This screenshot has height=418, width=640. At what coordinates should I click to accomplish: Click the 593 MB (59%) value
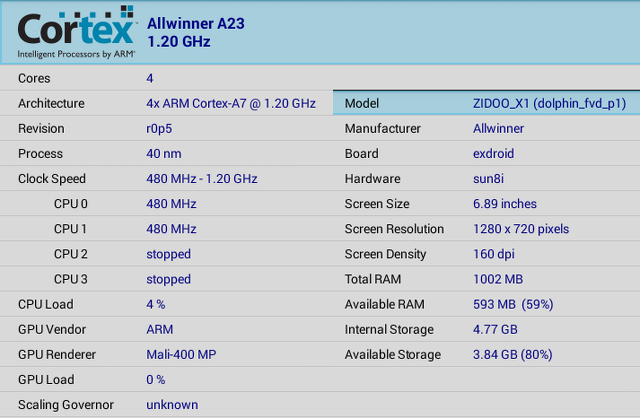(513, 305)
